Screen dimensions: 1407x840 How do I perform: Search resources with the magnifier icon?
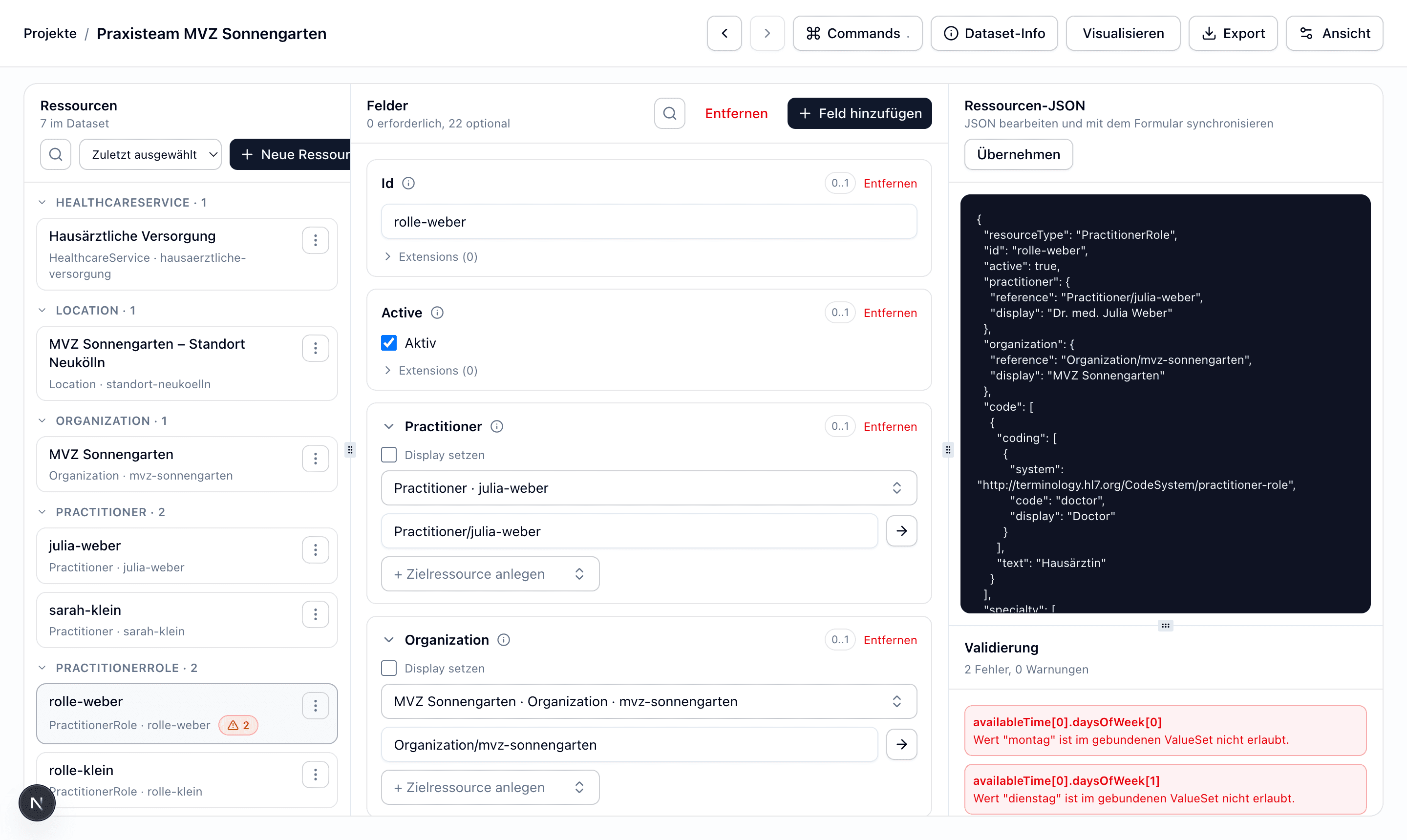(x=56, y=154)
